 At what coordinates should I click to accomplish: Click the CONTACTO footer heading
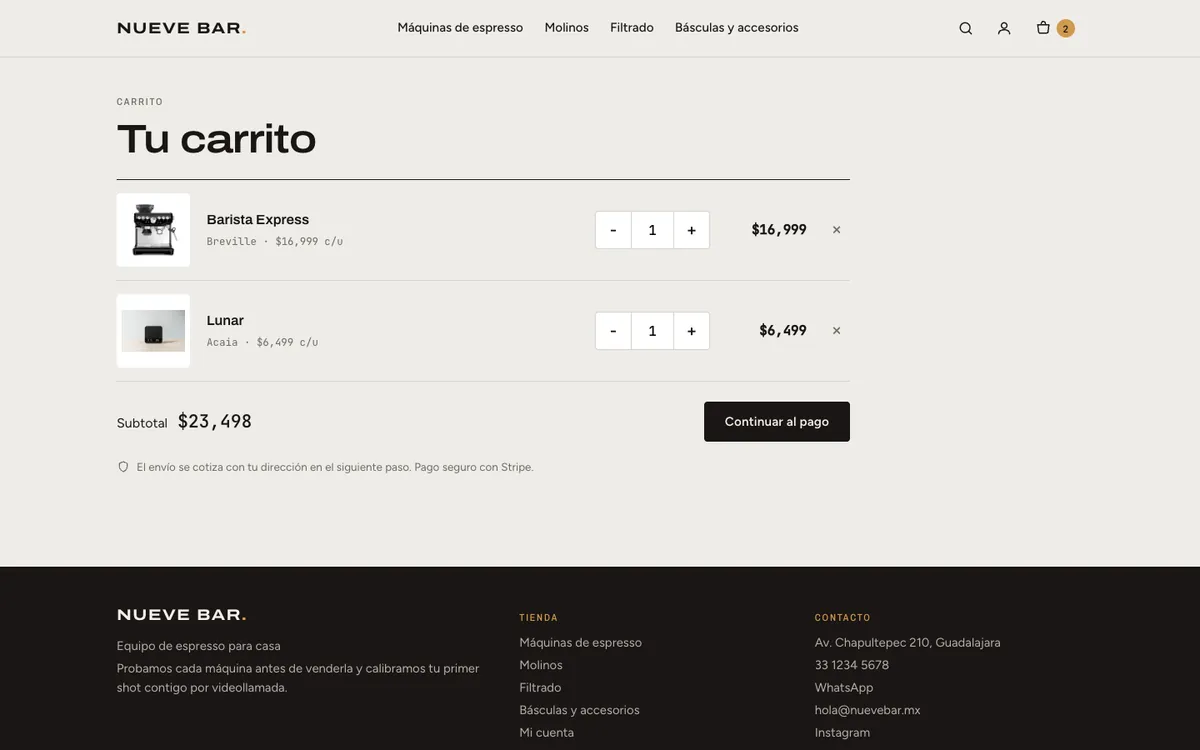pos(843,618)
